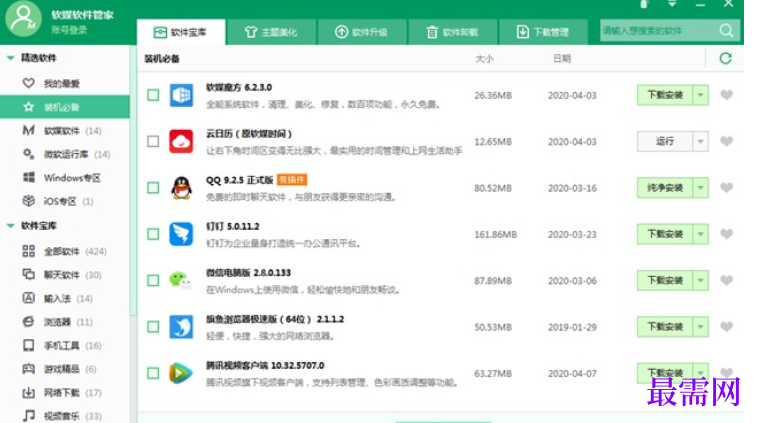Expand install options arrow for 微信电脑版

(701, 281)
